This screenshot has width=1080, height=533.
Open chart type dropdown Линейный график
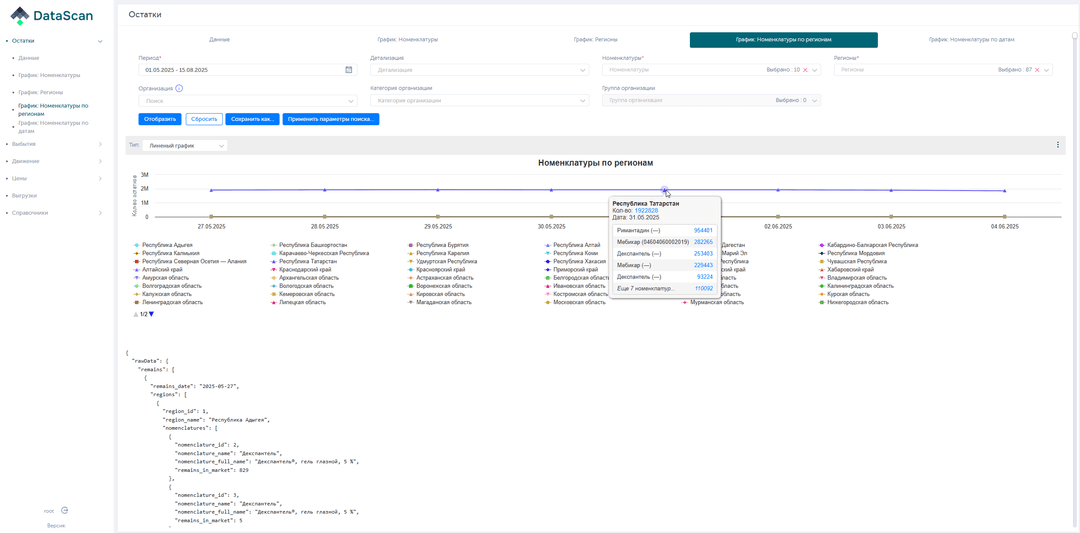point(183,145)
